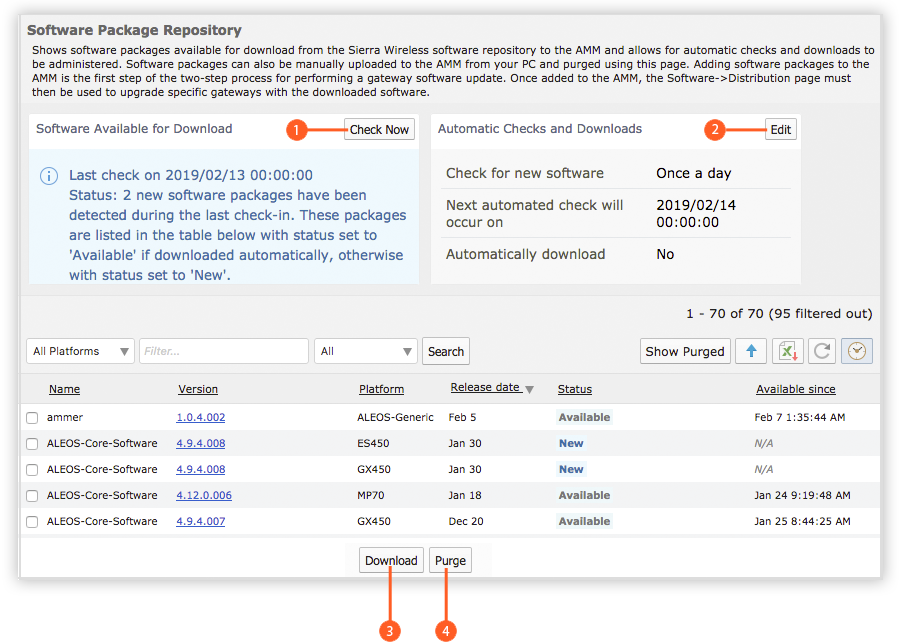Open the All Platforms dropdown
Viewport: 900px width, 643px height.
tap(80, 351)
